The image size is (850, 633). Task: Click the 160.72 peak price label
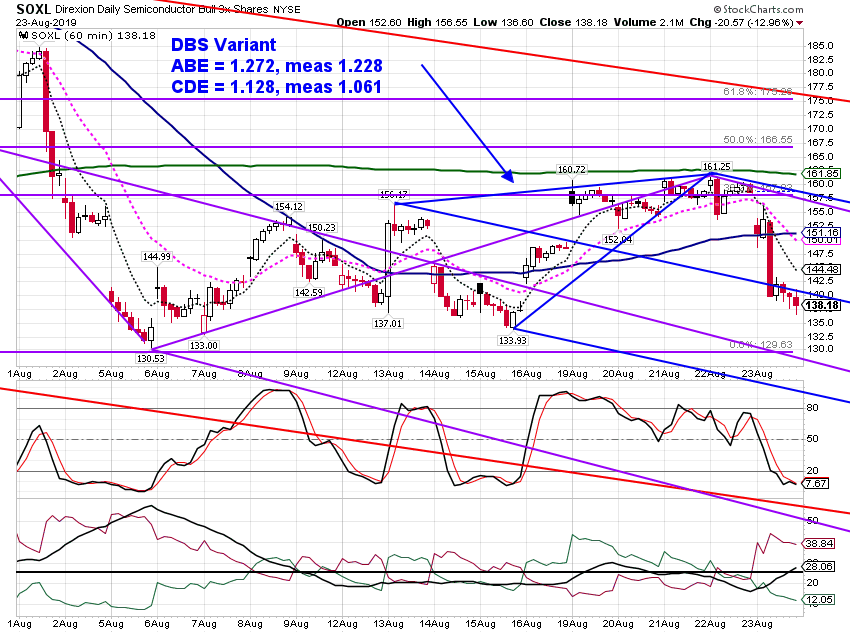(572, 170)
